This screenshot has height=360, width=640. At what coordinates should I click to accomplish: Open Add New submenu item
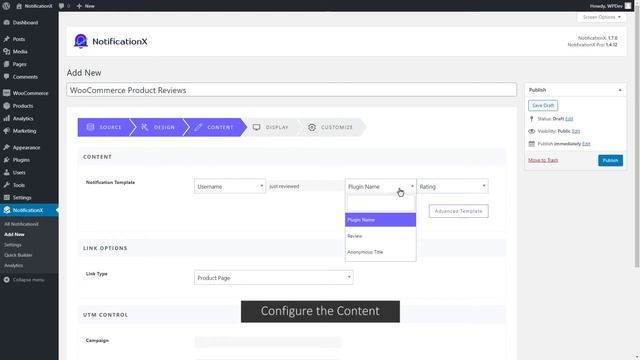tap(14, 234)
